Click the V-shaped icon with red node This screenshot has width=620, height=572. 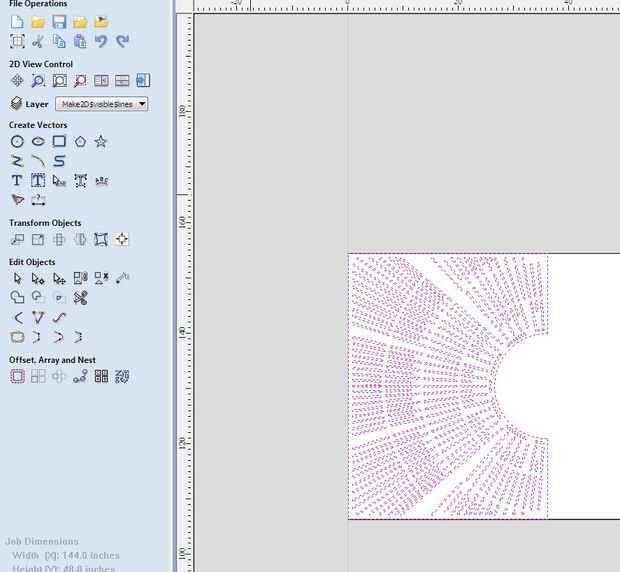pos(38,318)
